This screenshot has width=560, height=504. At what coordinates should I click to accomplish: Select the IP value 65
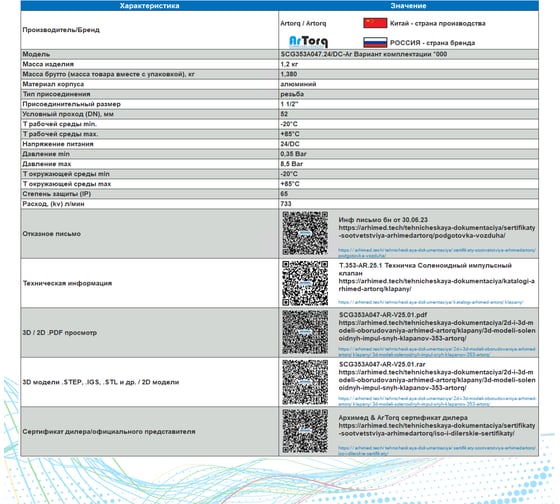tap(284, 194)
